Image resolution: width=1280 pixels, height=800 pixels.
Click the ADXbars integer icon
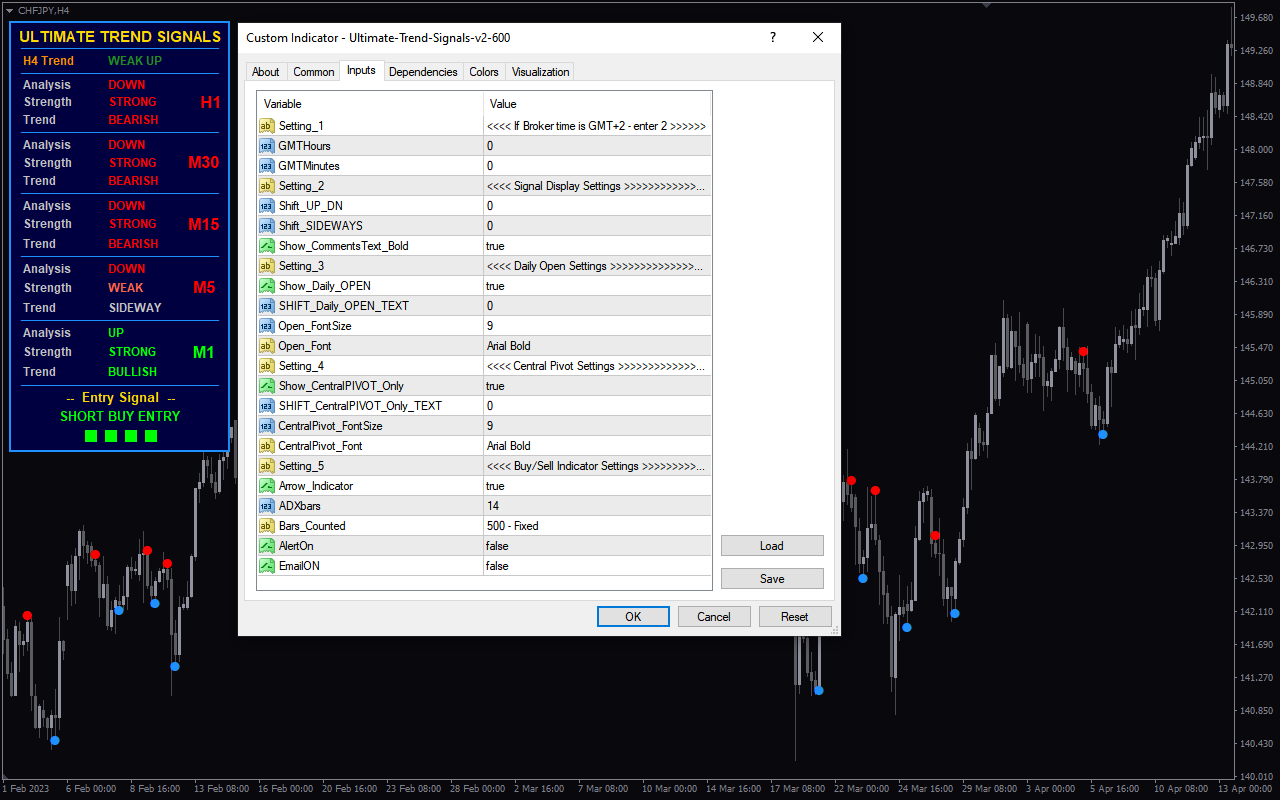click(267, 506)
